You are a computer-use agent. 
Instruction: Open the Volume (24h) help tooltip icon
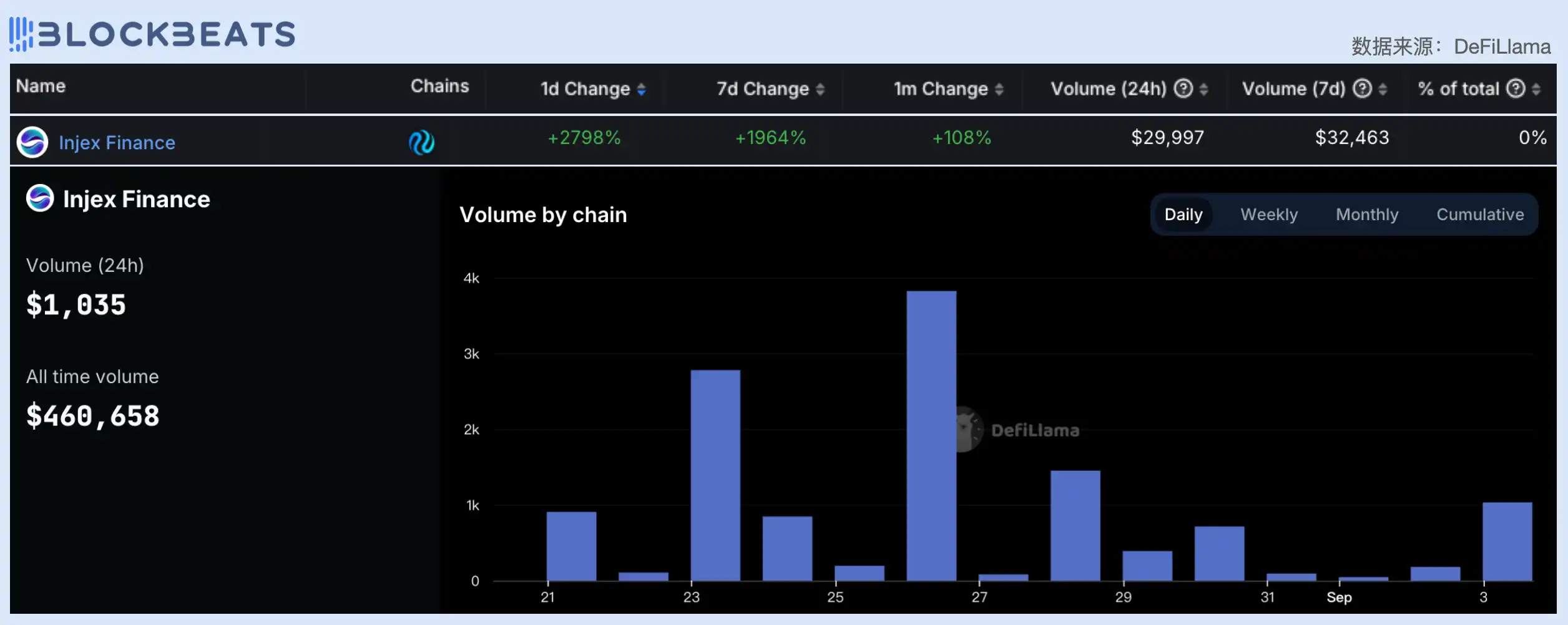pyautogui.click(x=1183, y=89)
